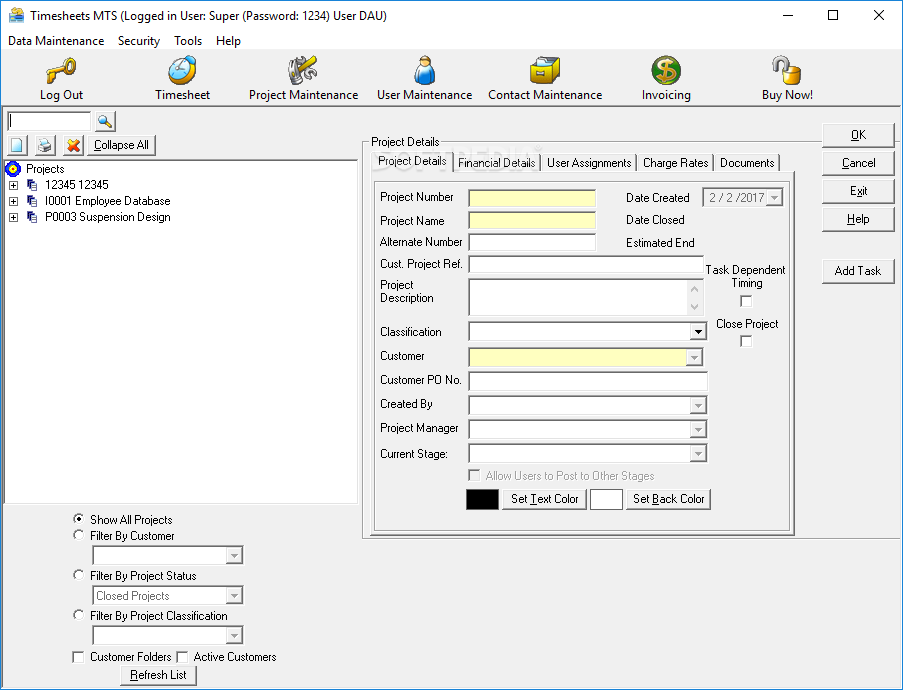Click the icon beside P0003 Suspension Design
The height and width of the screenshot is (690, 903).
(32, 217)
